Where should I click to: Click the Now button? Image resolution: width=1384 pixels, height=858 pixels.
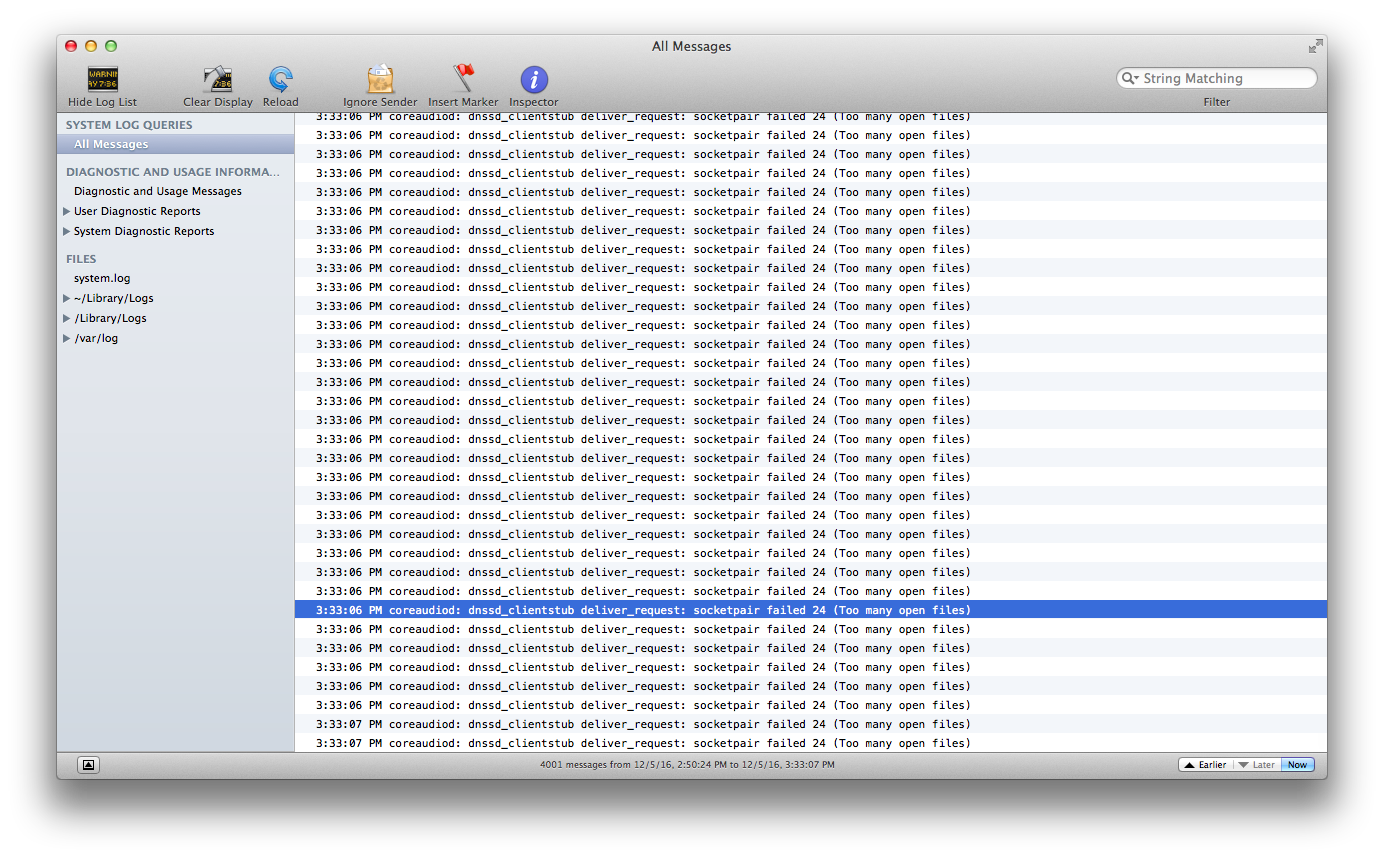coord(1297,765)
